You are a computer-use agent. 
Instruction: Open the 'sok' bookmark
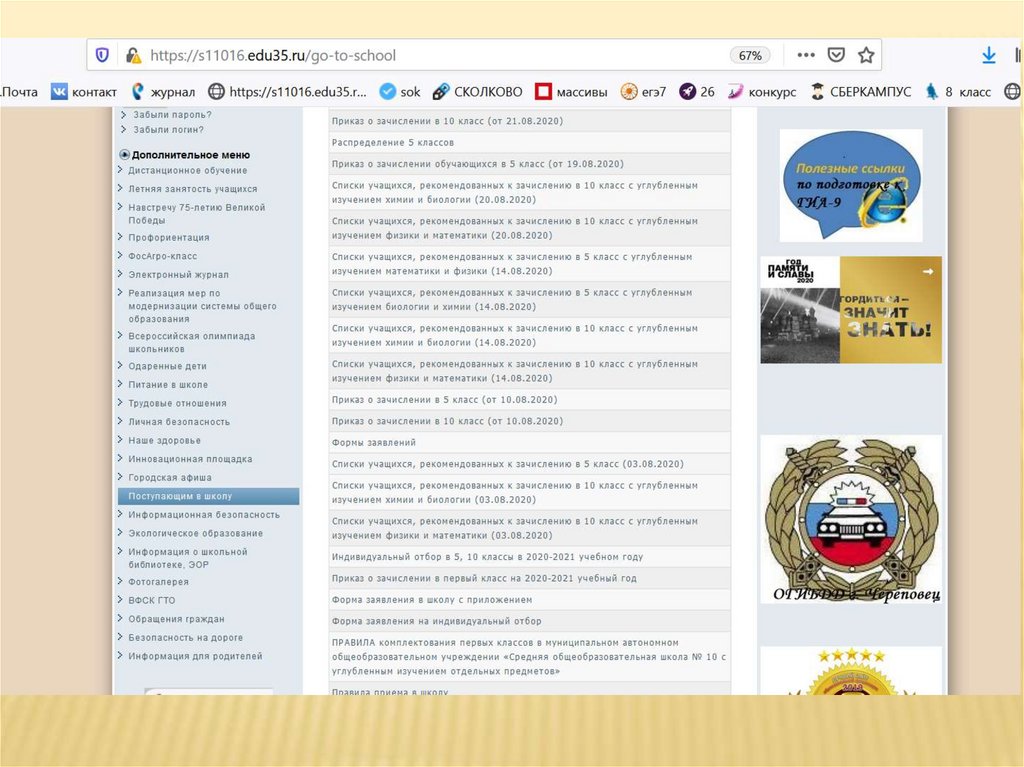(400, 92)
